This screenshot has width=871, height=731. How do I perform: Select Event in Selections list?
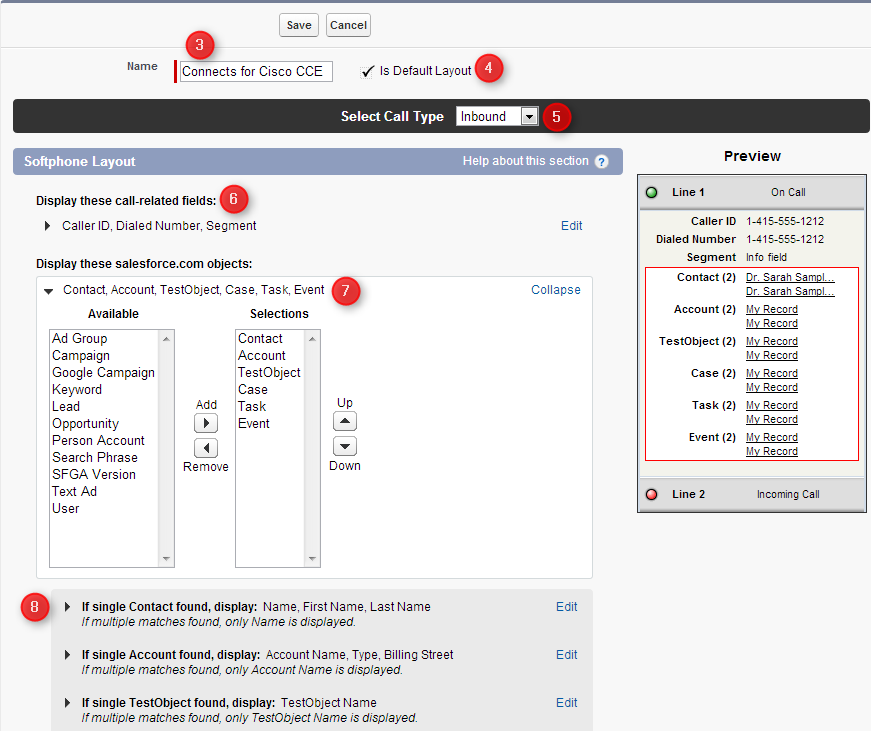point(254,424)
